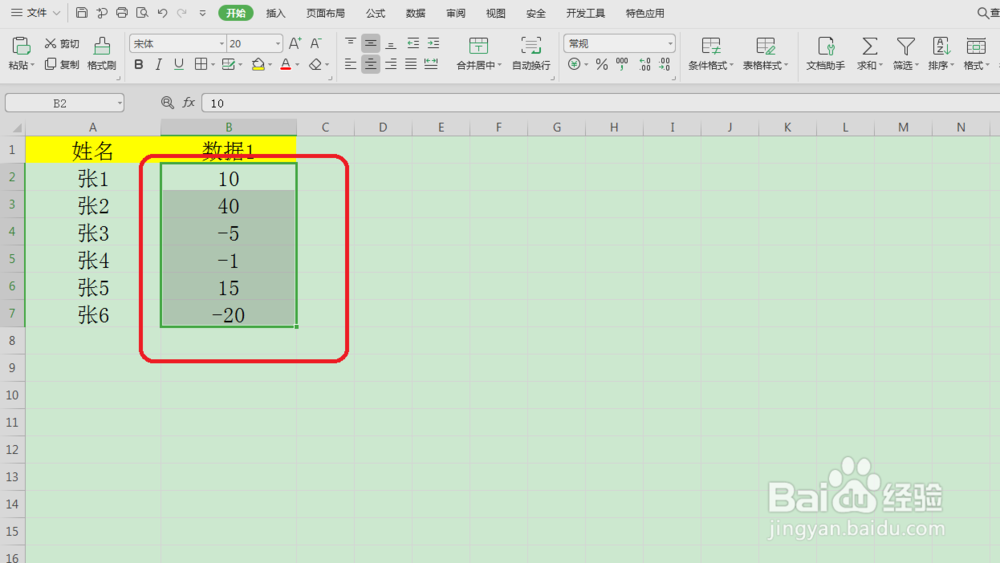Increase decimal places

pos(645,64)
